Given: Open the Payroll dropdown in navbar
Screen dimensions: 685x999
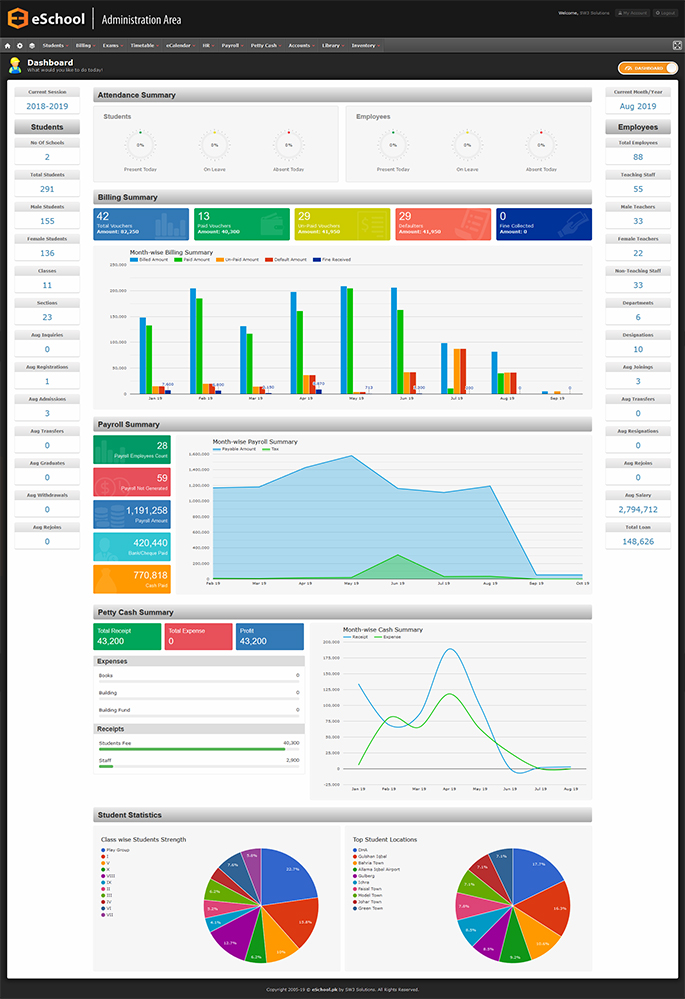Looking at the screenshot, I should [x=232, y=46].
